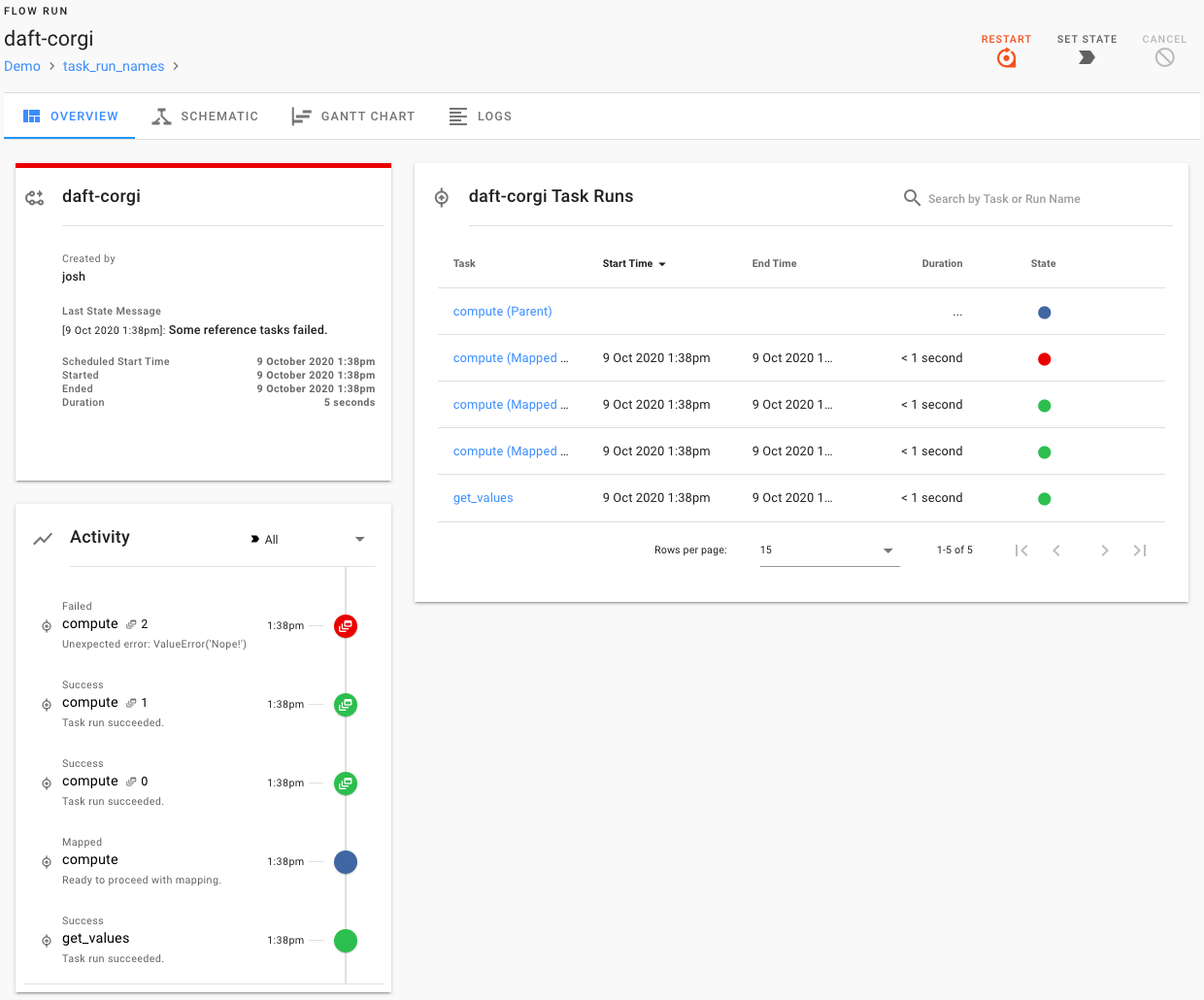1204x1000 pixels.
Task: Click the red failed compute activity marker
Action: click(346, 626)
